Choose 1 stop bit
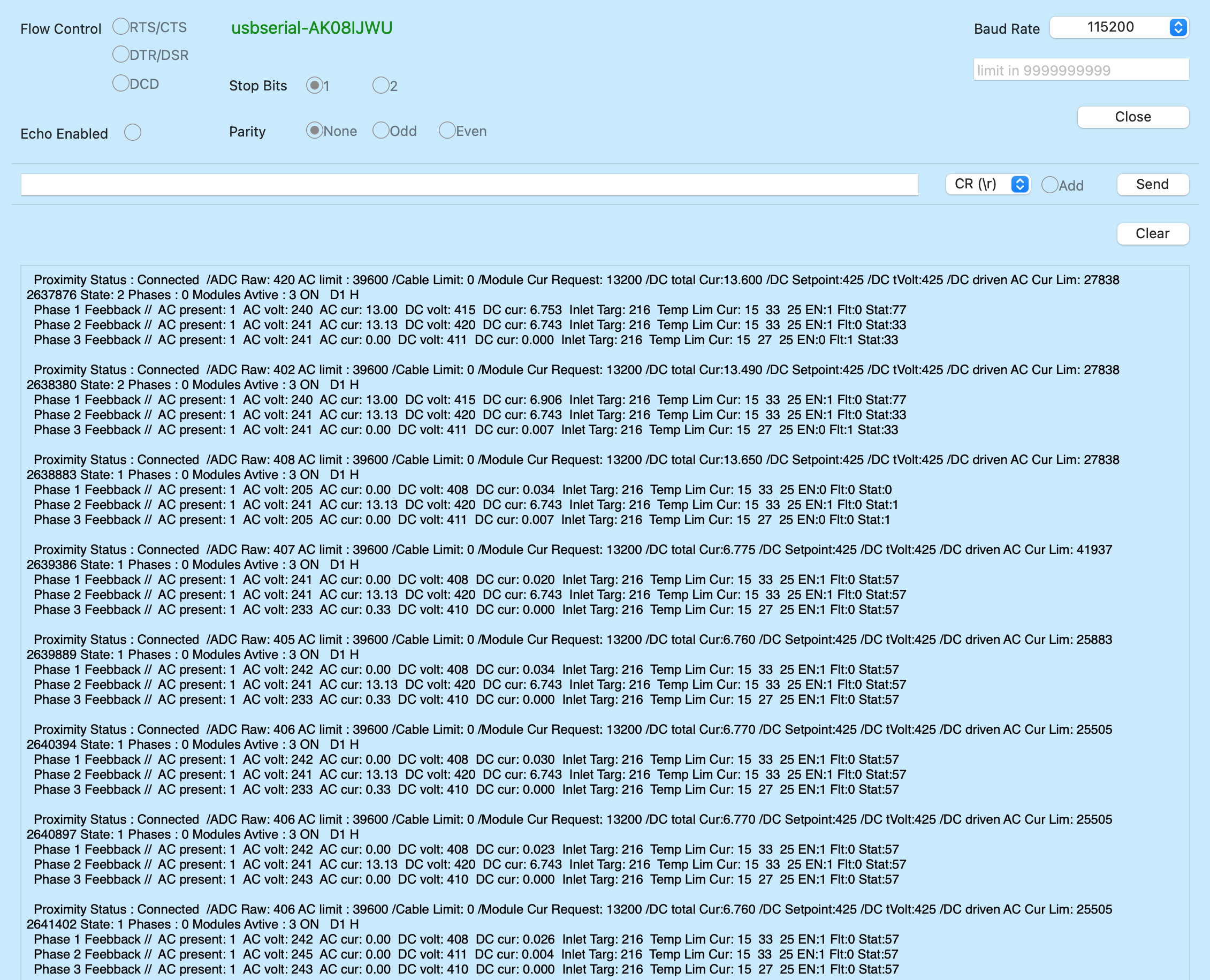This screenshot has width=1210, height=980. [x=314, y=85]
